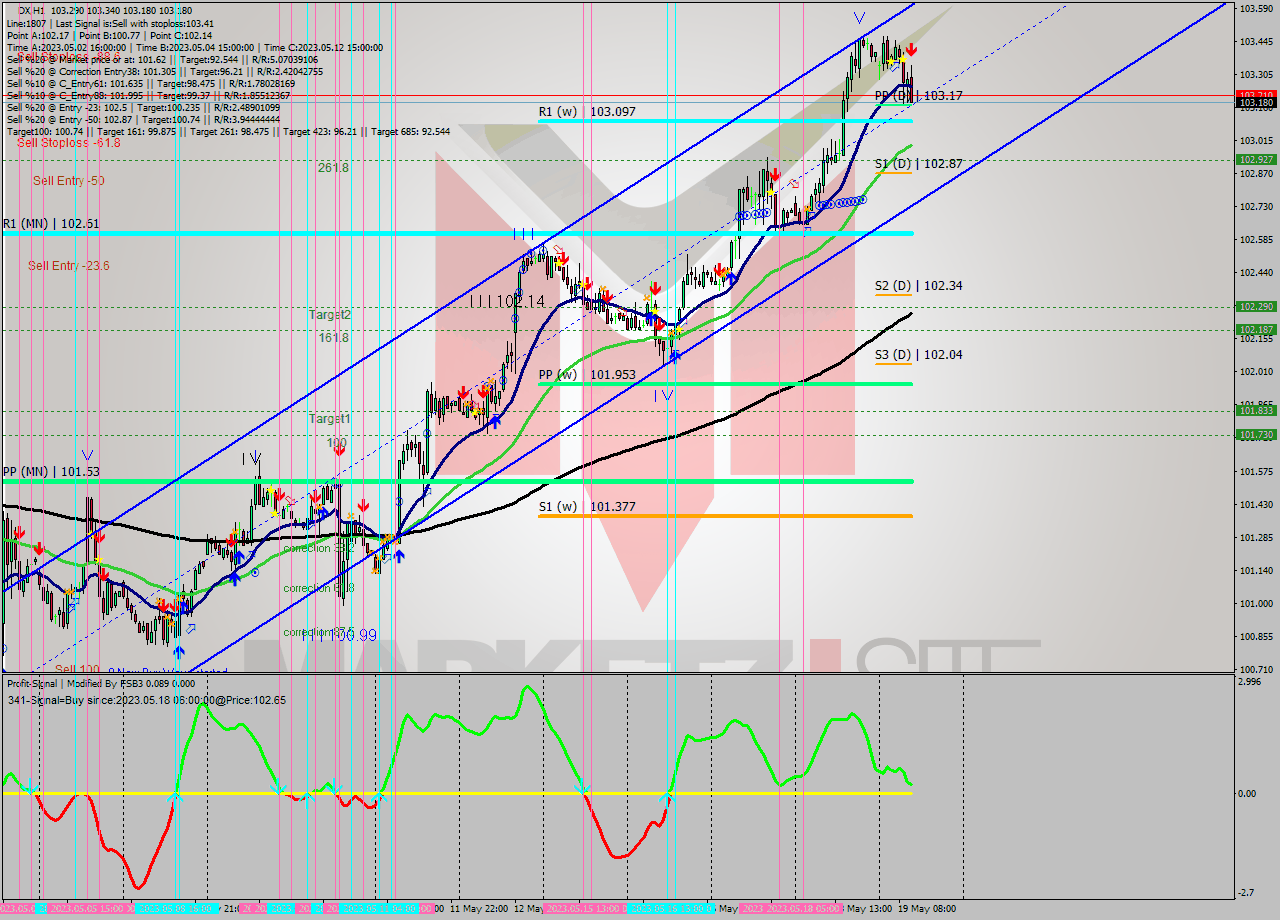Viewport: 1280px width, 920px height.
Task: Click the 'S2 (D) | 102.34' daily support label
Action: coord(918,286)
